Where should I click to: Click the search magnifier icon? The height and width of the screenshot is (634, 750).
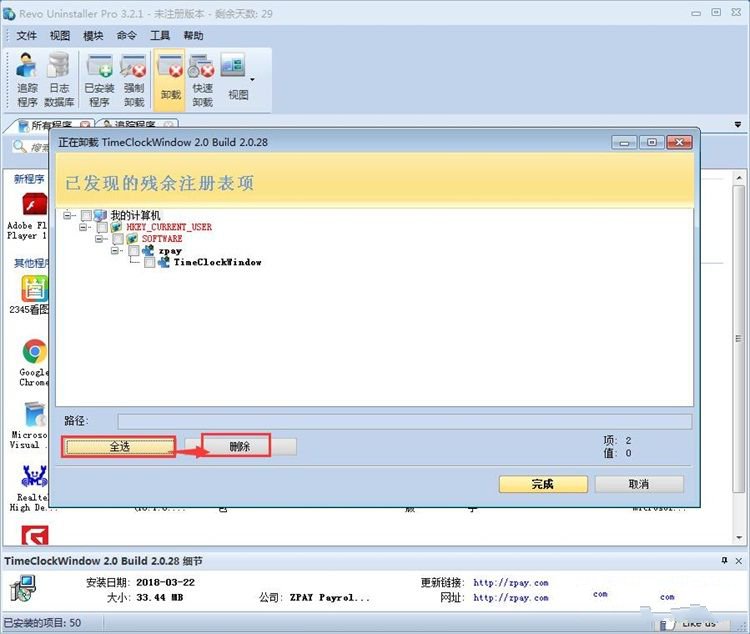coord(20,146)
